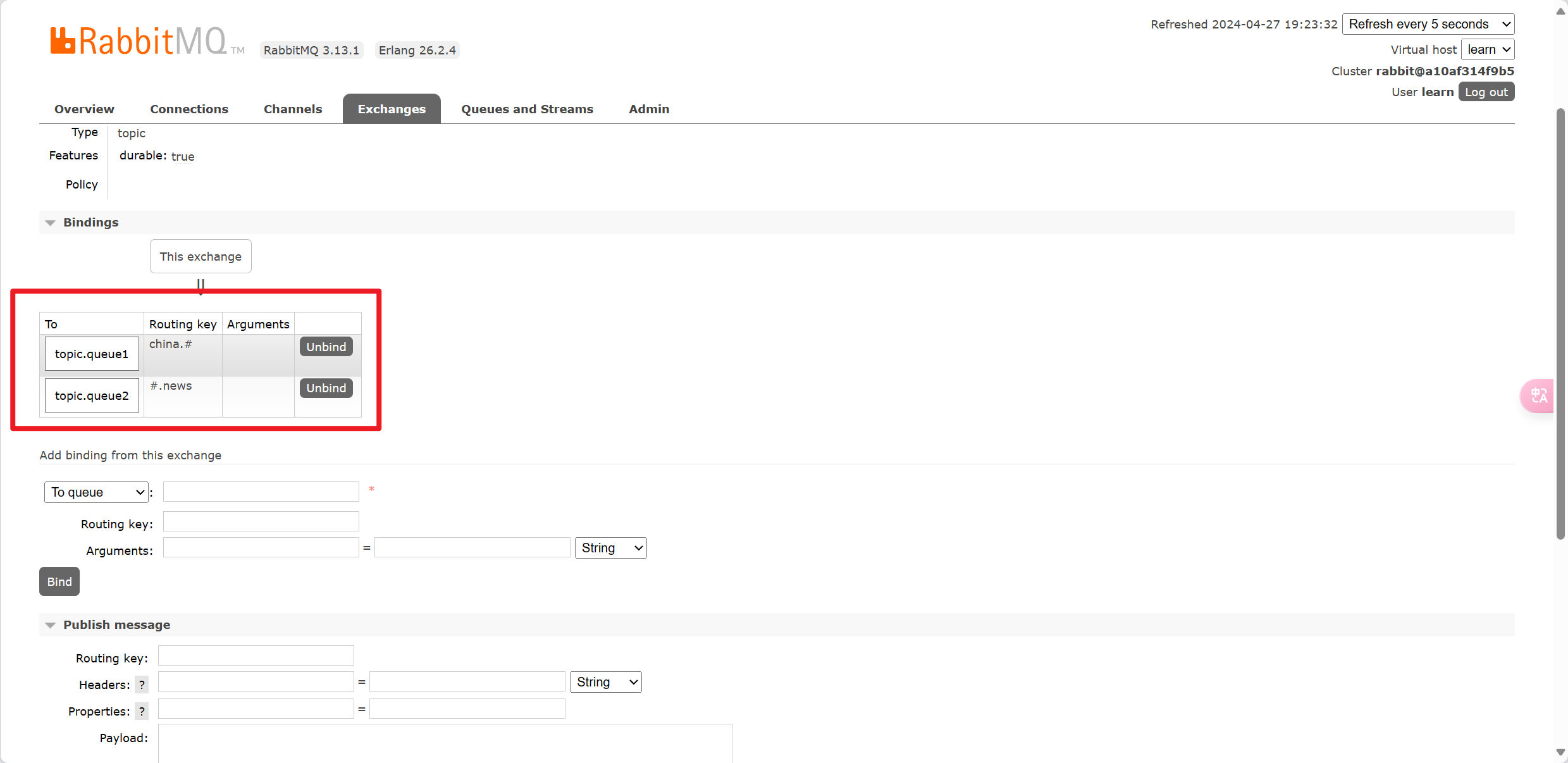Log out of the learn user
1568x763 pixels.
click(1486, 92)
